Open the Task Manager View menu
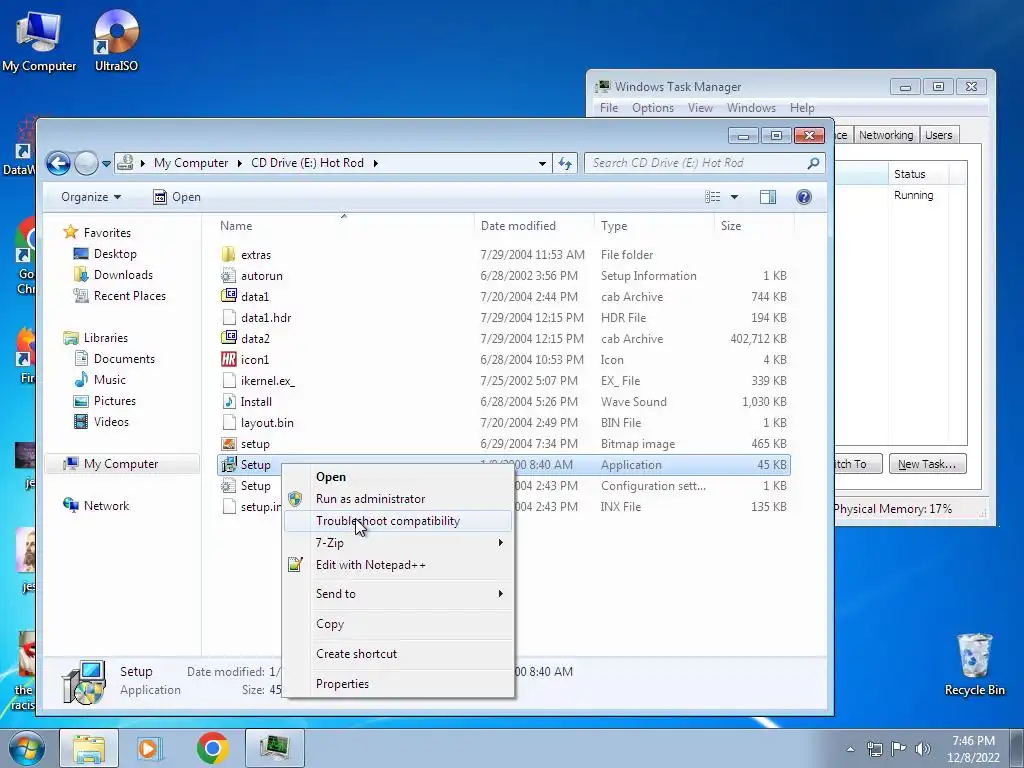 [x=700, y=108]
